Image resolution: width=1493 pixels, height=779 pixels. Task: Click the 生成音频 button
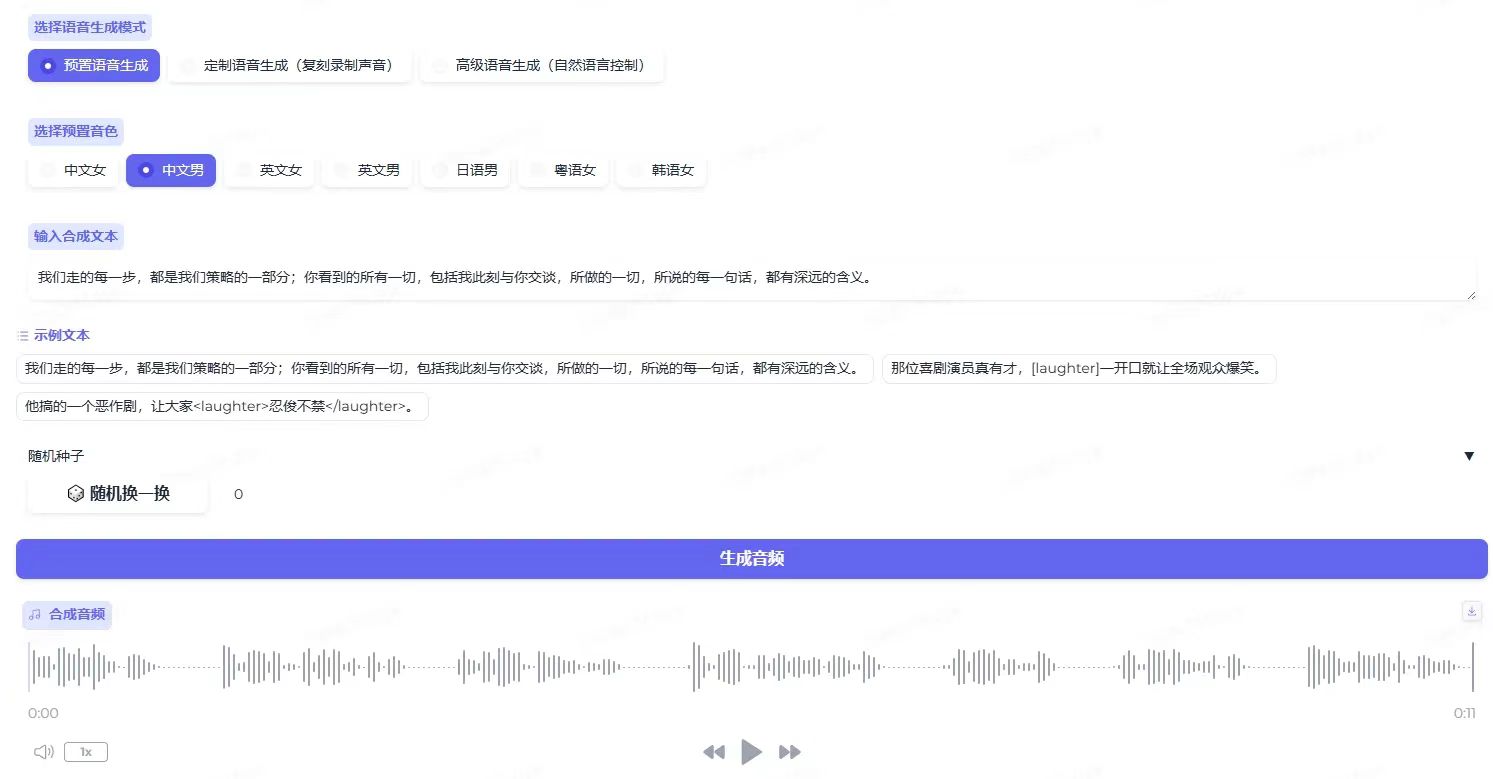click(x=751, y=559)
